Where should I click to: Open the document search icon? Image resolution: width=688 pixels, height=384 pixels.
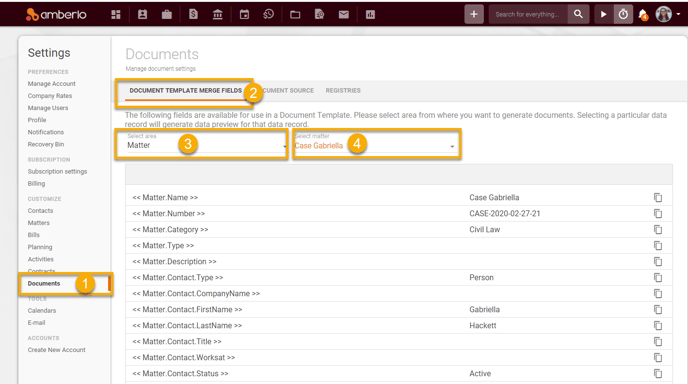319,14
